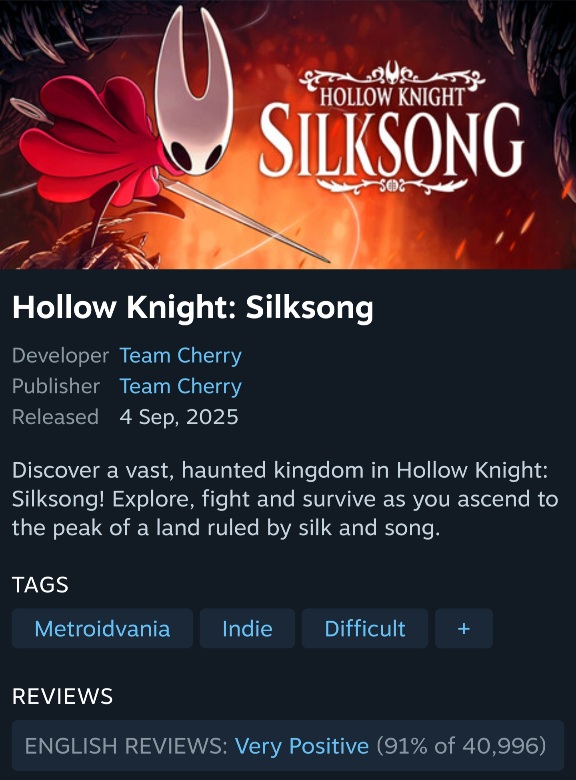Select the Difficult tag
The width and height of the screenshot is (576, 780).
pos(365,628)
